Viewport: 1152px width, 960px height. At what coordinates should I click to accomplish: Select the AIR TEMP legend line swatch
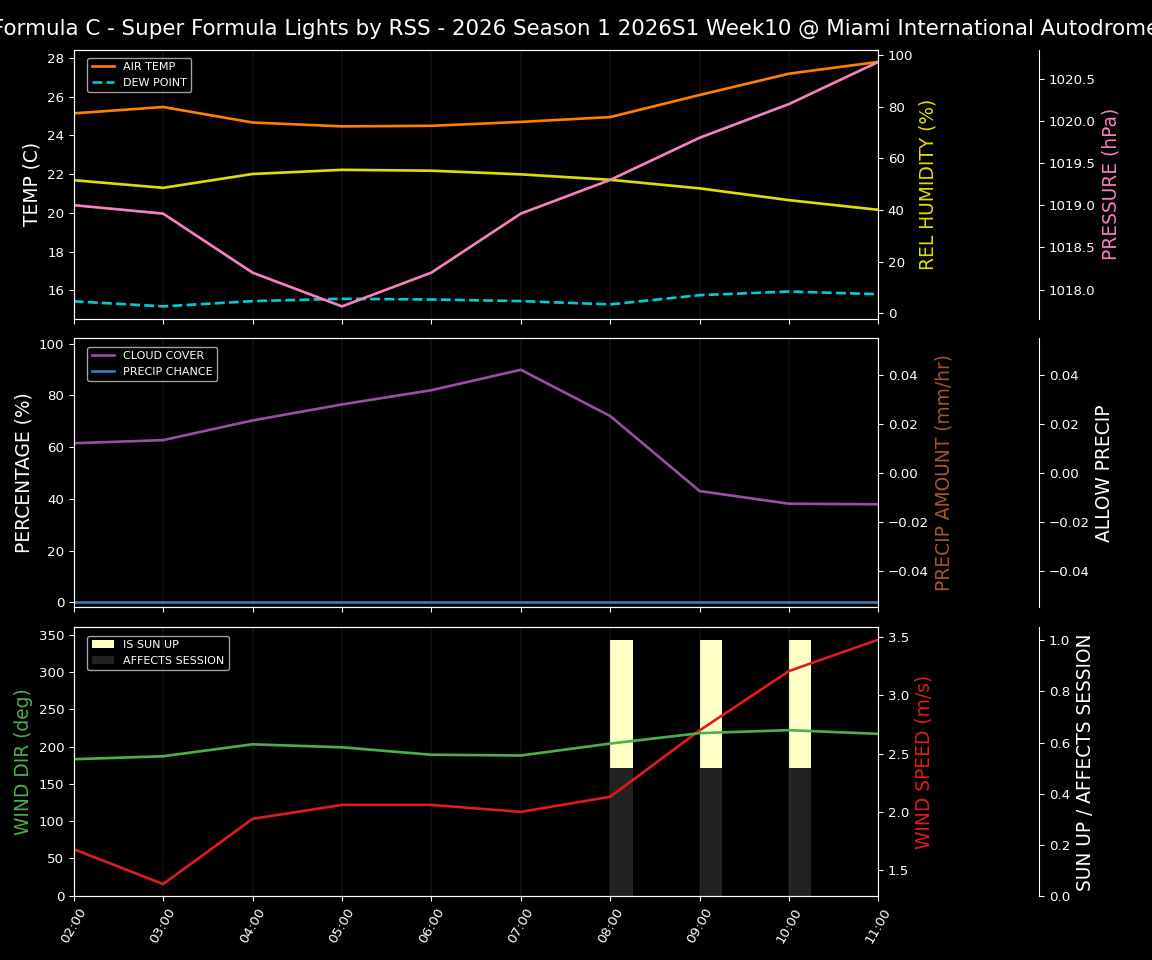click(102, 67)
